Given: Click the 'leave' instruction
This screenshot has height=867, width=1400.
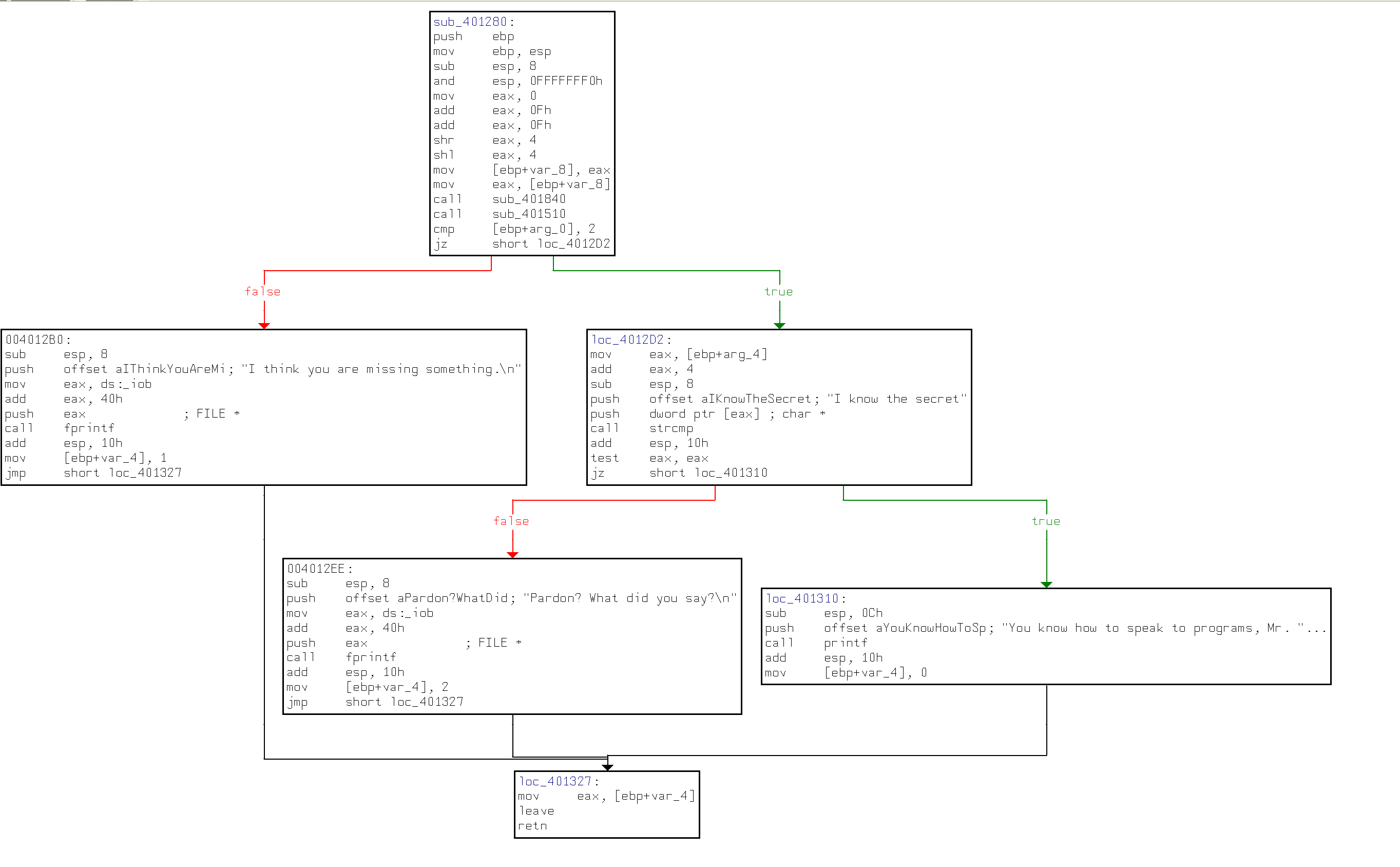Looking at the screenshot, I should (536, 812).
